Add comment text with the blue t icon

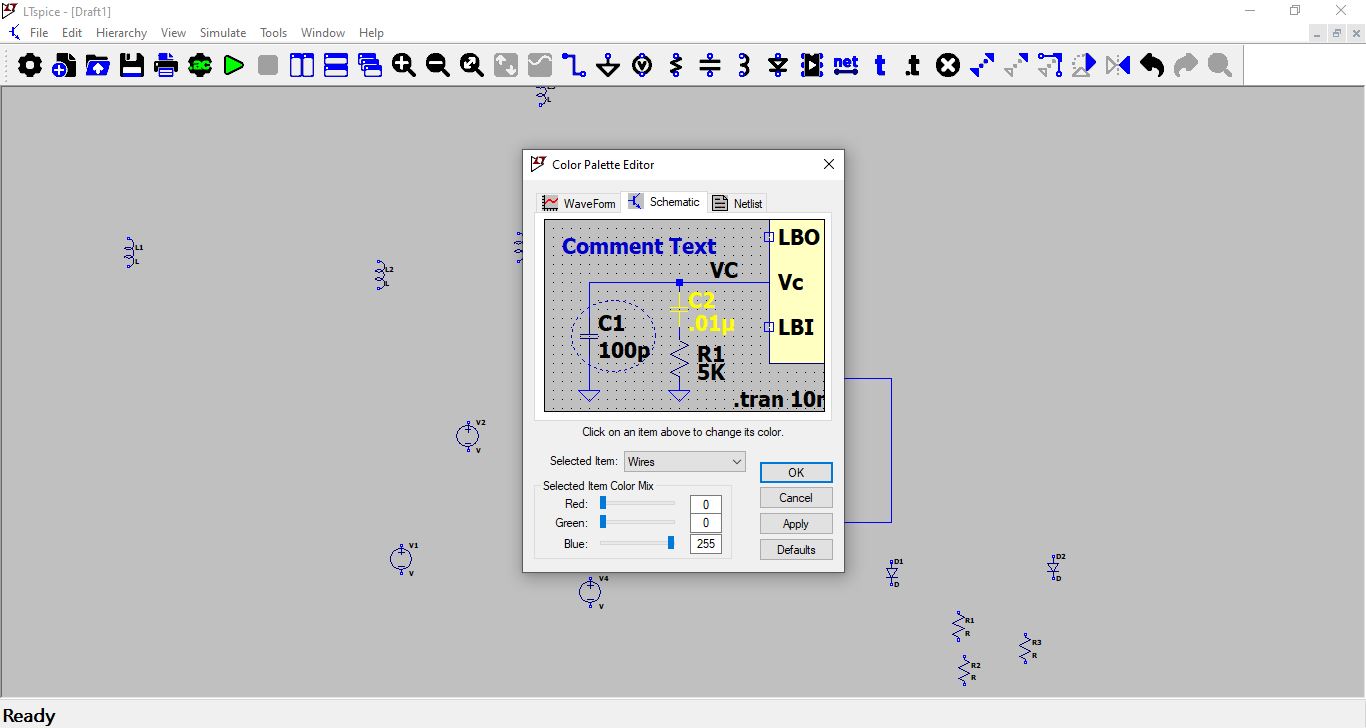click(880, 66)
